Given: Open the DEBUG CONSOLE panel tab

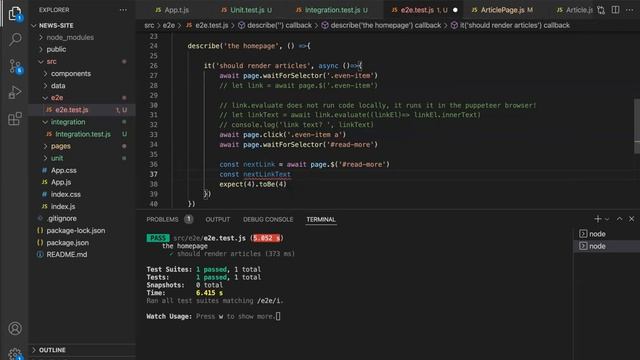Looking at the screenshot, I should 268,220.
